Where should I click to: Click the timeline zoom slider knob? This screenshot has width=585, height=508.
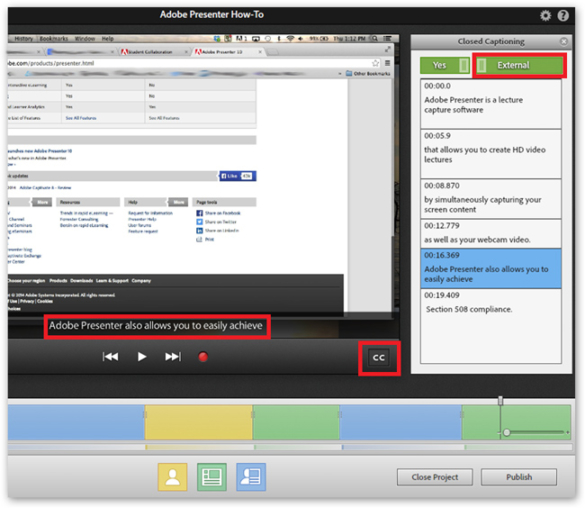pyautogui.click(x=506, y=433)
